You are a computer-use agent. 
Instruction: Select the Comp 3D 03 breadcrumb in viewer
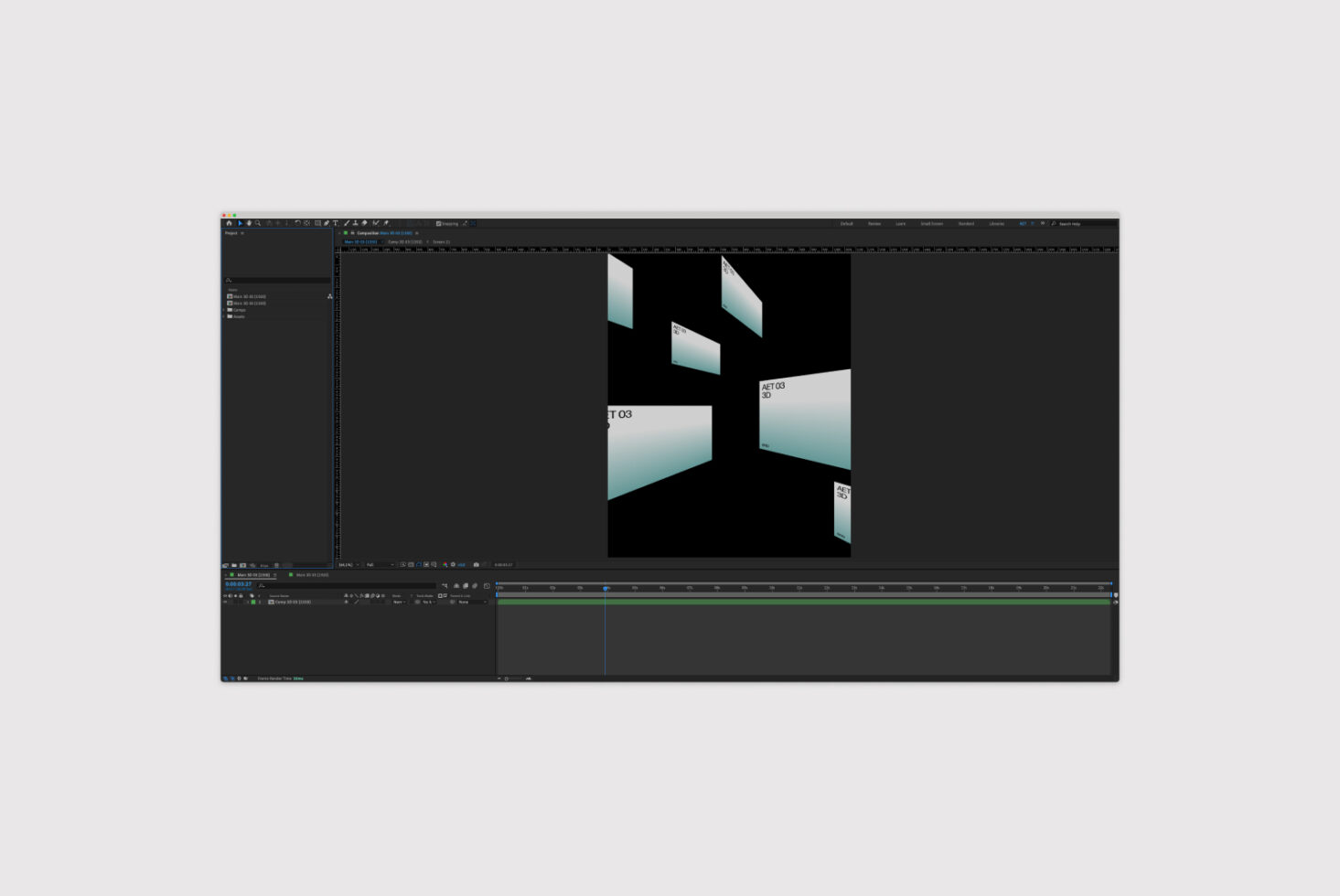coord(405,241)
